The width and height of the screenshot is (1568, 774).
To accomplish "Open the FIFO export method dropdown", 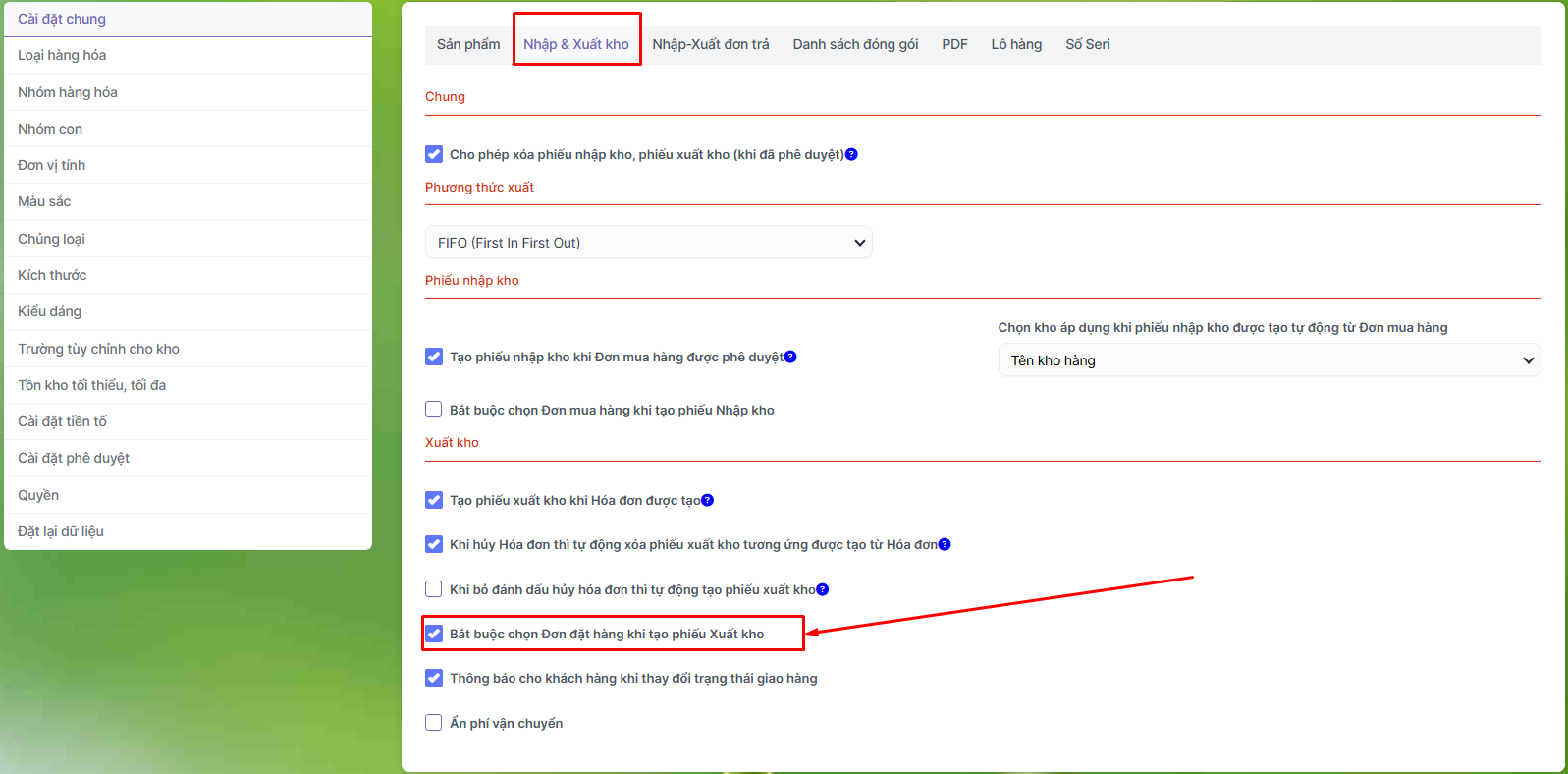I will [648, 243].
